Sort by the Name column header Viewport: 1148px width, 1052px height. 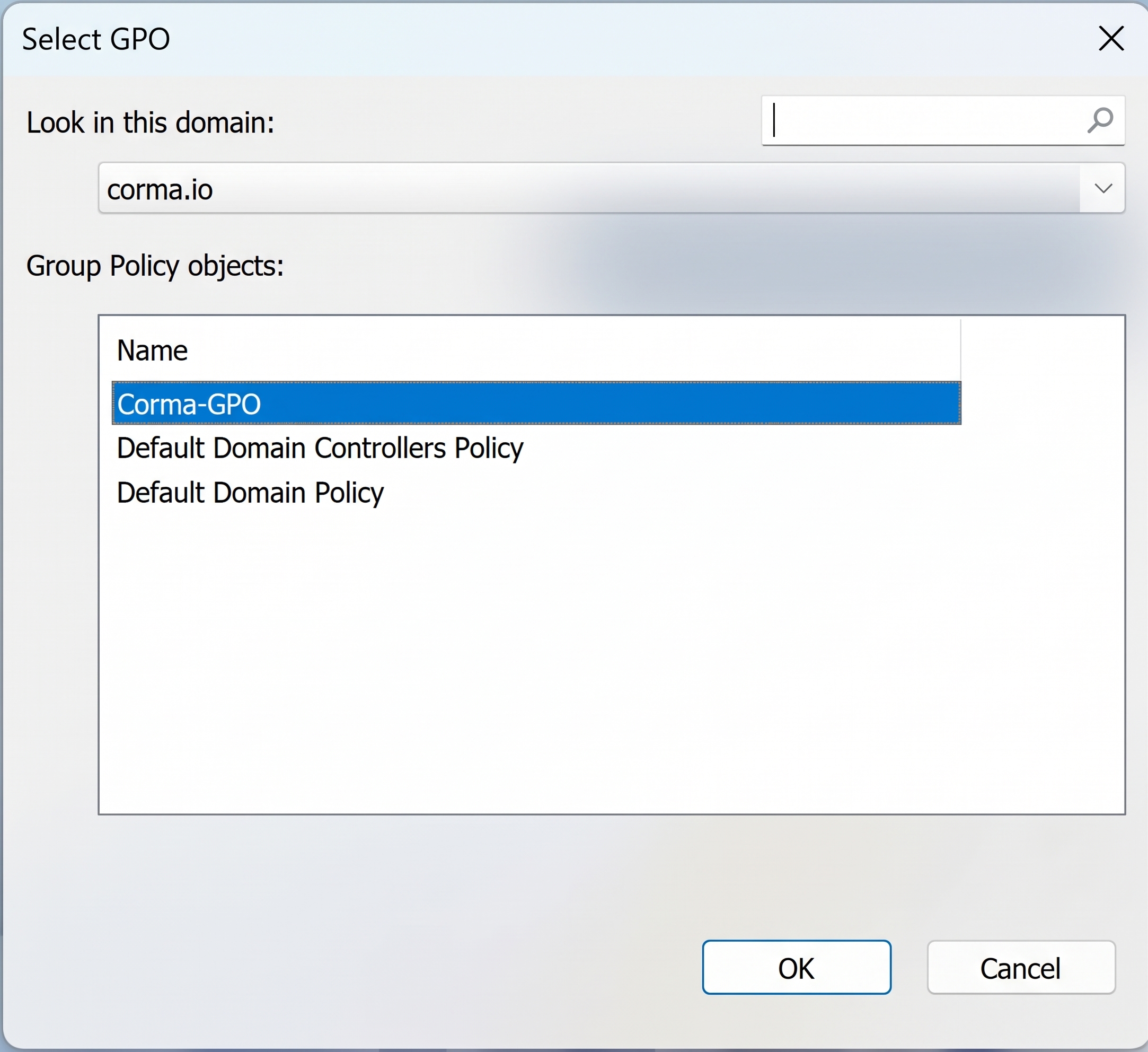click(536, 350)
